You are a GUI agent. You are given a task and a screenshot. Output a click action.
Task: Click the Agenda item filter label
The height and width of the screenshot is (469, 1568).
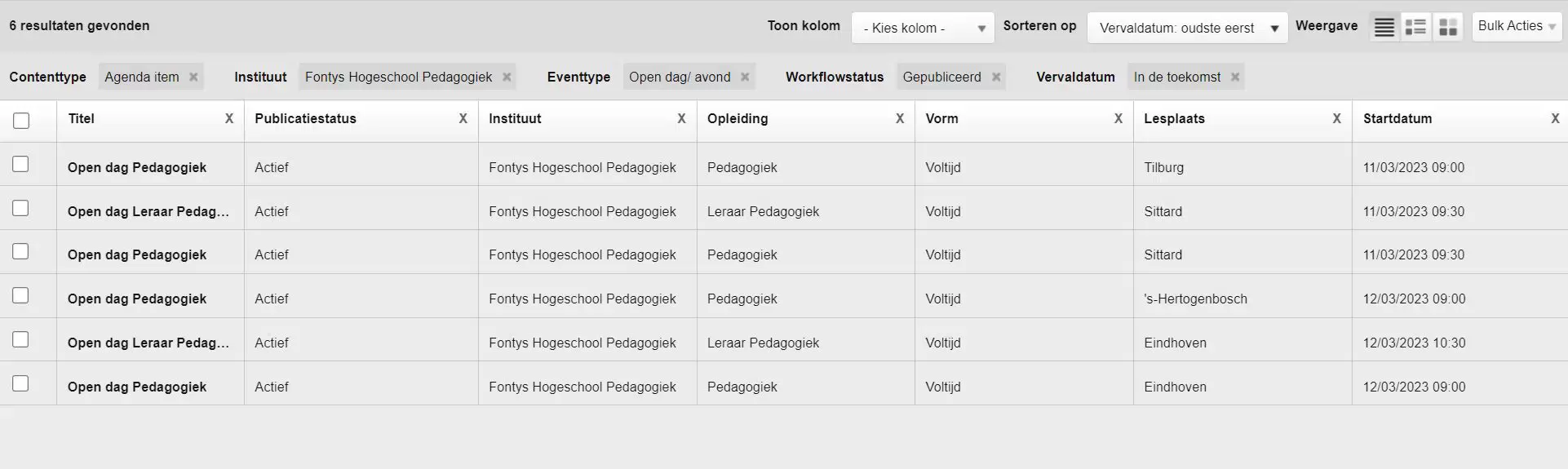tap(142, 77)
